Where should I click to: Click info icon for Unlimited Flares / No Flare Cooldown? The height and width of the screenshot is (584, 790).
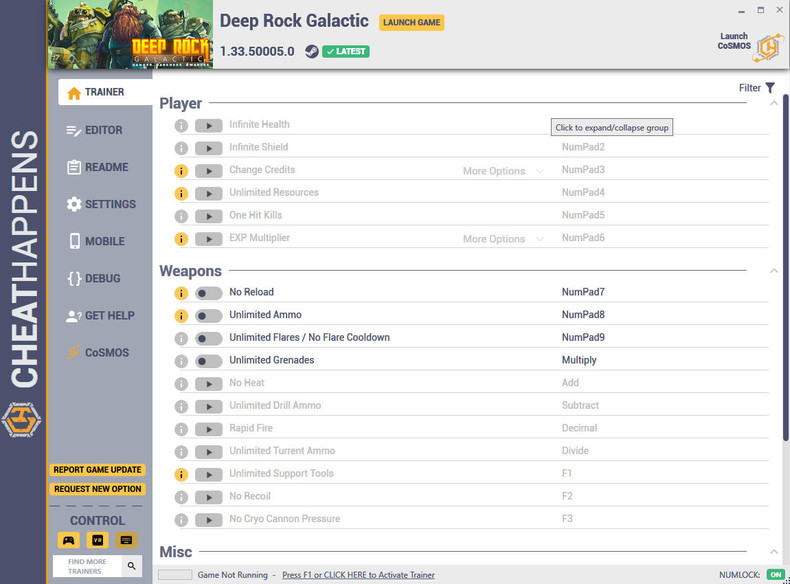click(x=181, y=339)
